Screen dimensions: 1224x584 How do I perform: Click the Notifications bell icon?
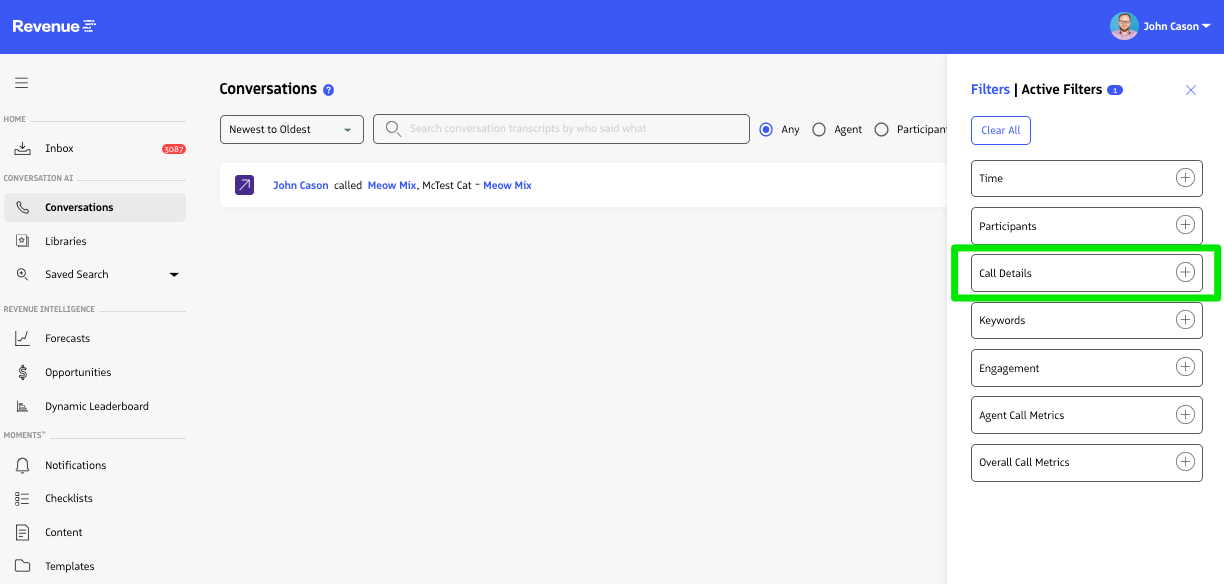point(22,465)
